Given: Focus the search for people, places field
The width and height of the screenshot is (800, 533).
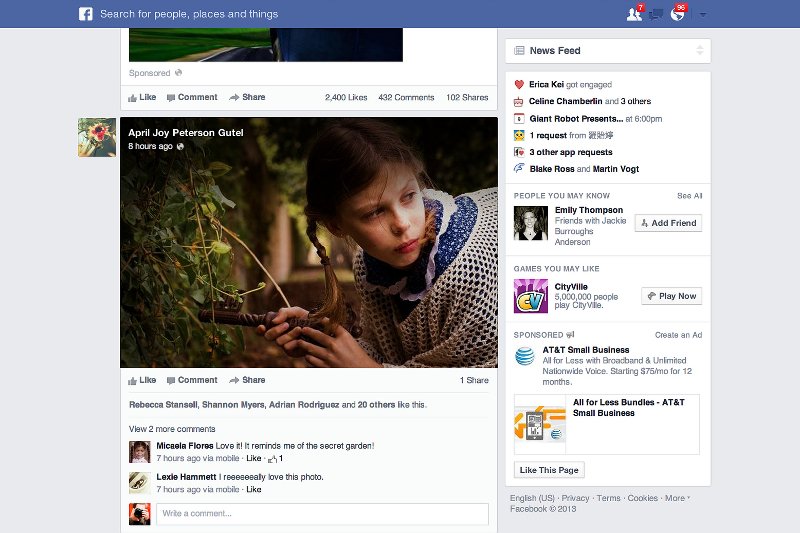Looking at the screenshot, I should (189, 14).
